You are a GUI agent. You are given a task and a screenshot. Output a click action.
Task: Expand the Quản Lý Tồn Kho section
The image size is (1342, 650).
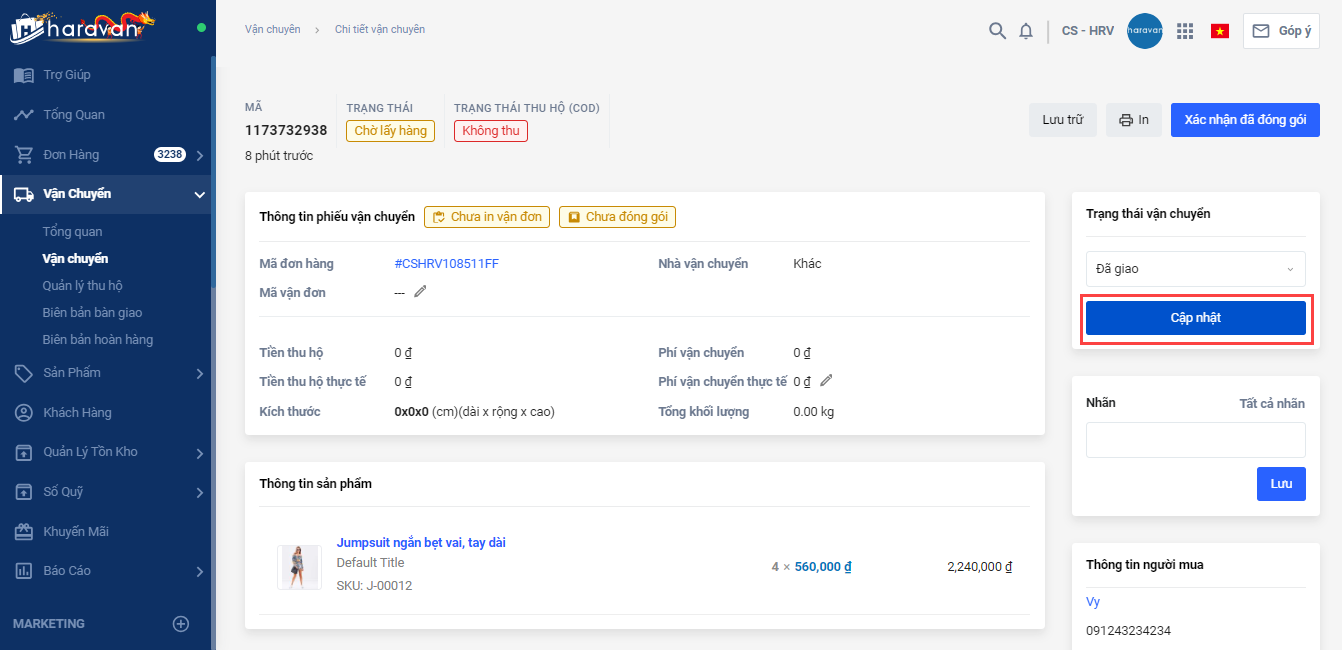click(200, 453)
